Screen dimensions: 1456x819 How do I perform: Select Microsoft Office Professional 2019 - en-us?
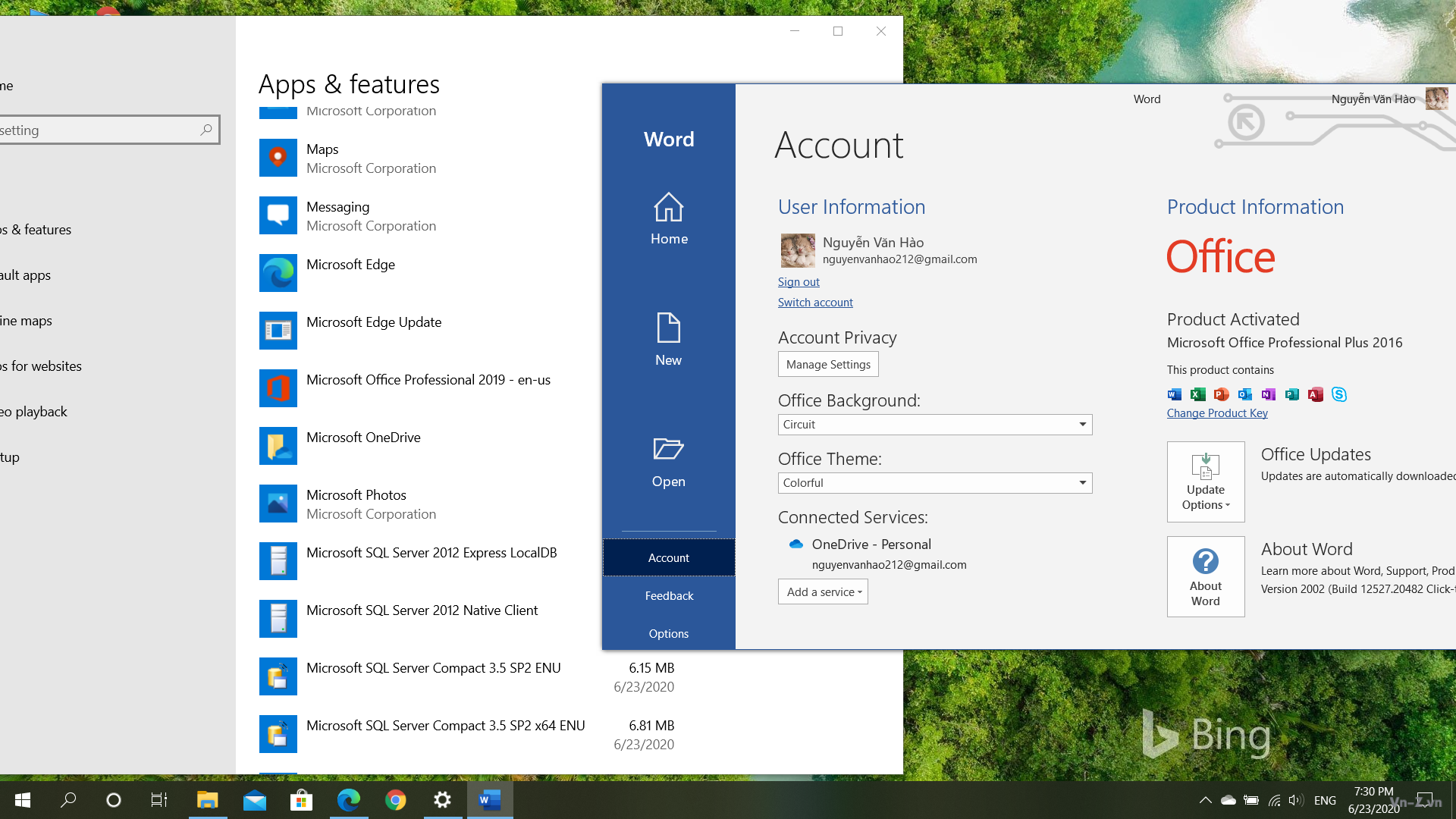click(428, 388)
